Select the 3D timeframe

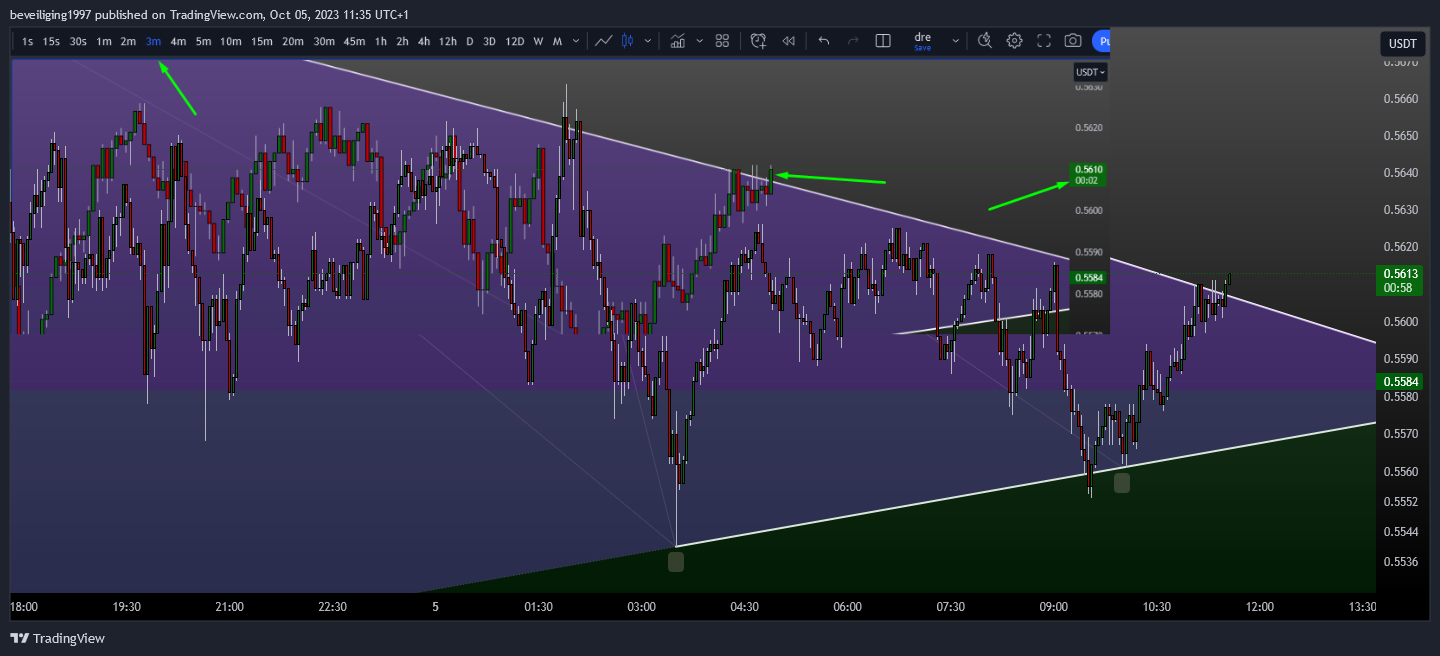489,41
